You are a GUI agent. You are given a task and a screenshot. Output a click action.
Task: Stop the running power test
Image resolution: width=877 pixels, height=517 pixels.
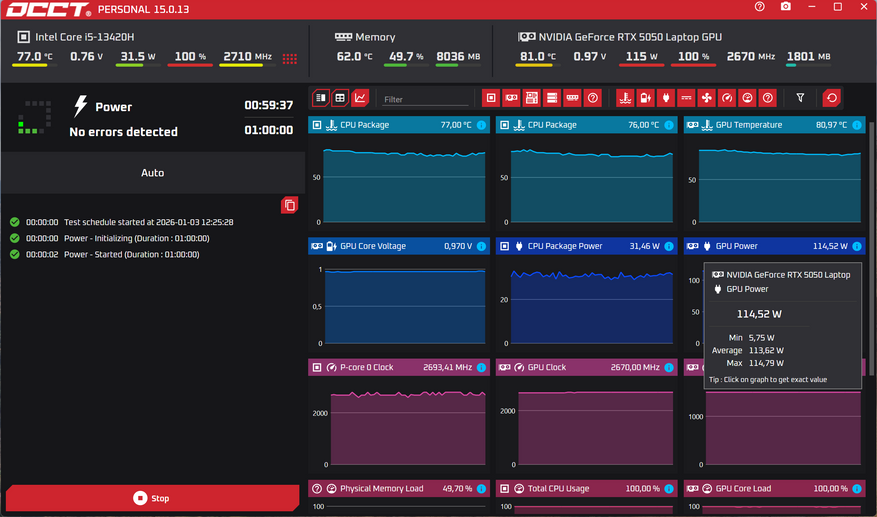click(x=152, y=498)
